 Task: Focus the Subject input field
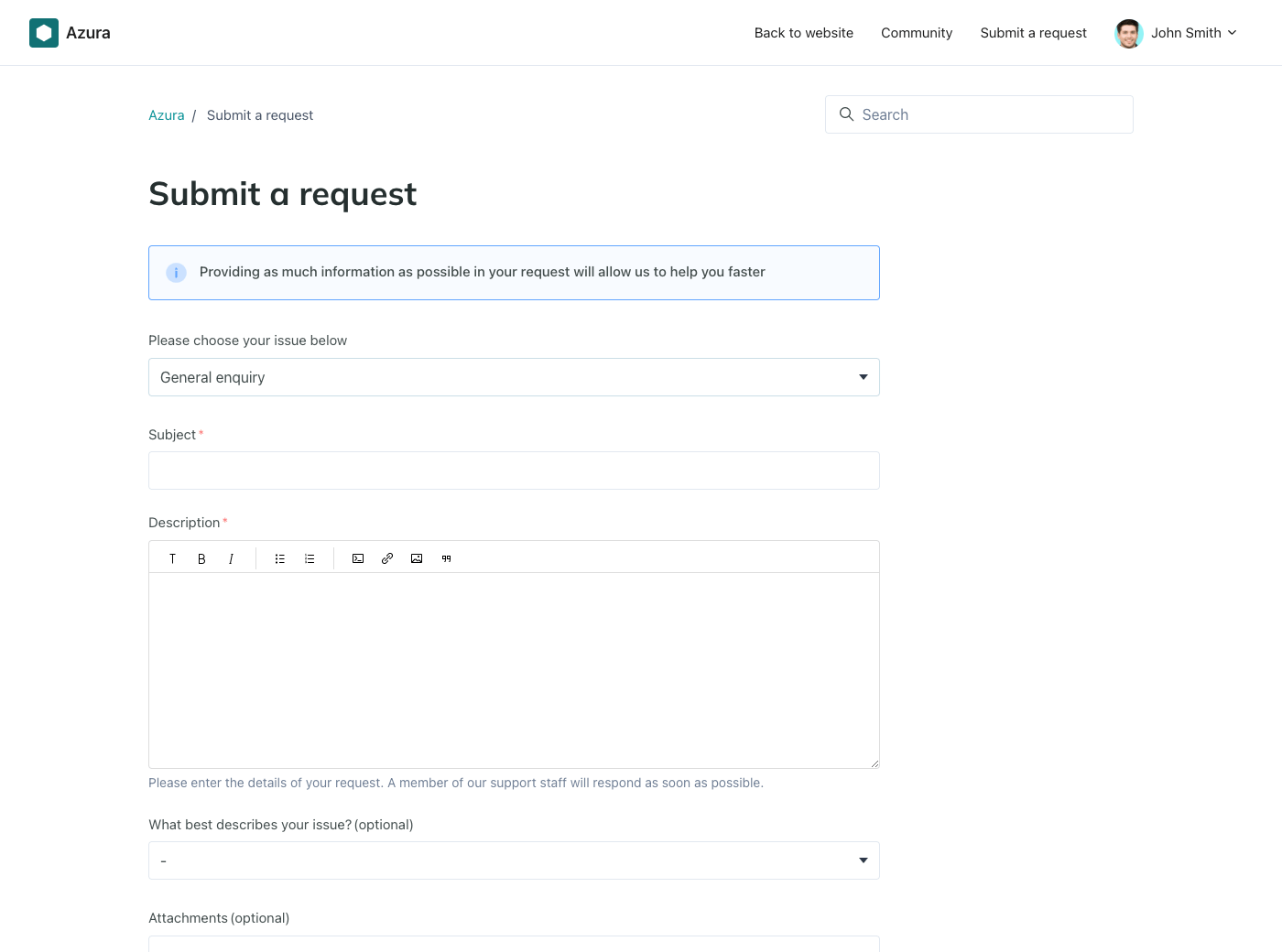[514, 471]
